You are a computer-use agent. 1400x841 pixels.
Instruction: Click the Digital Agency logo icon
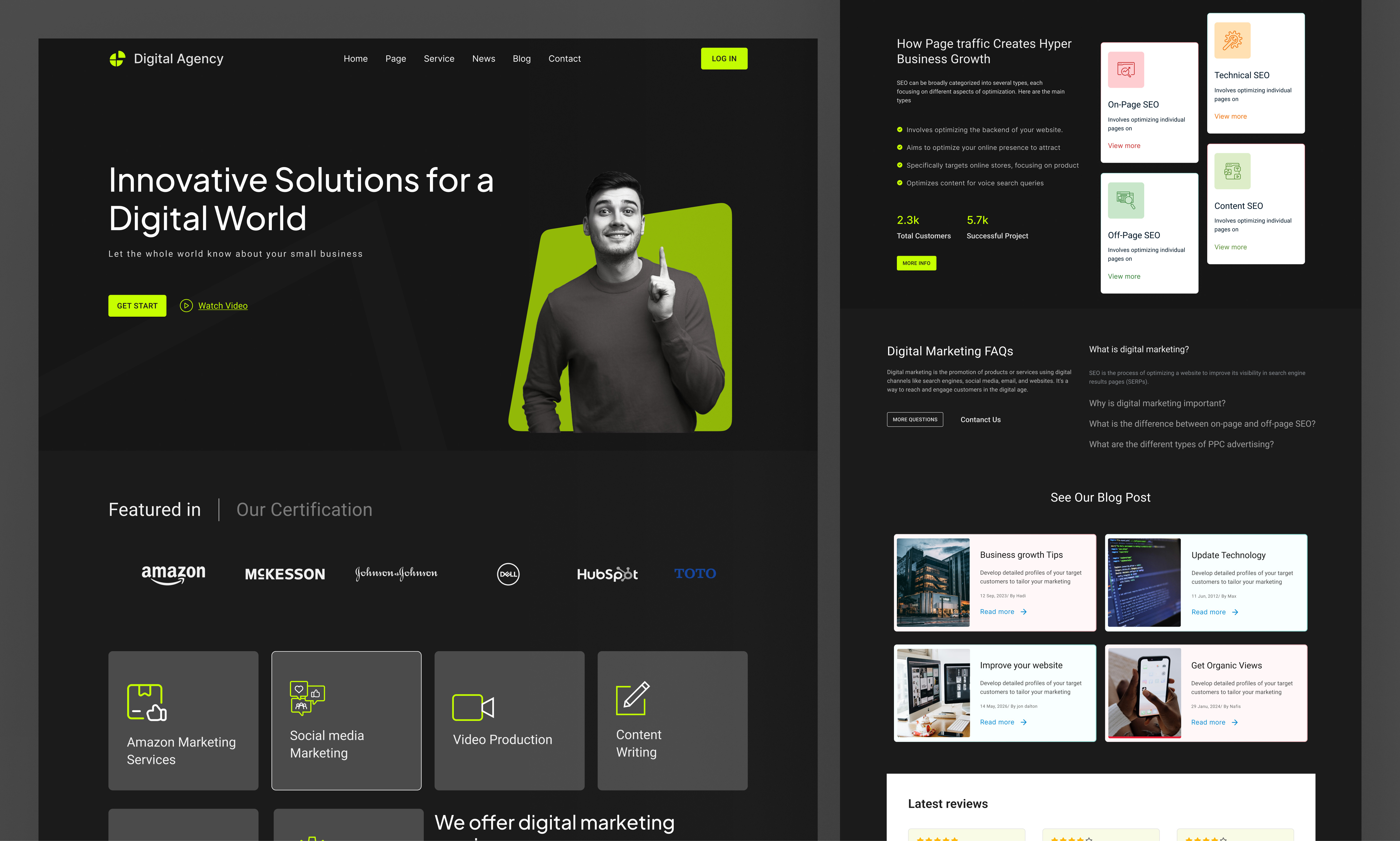(x=117, y=58)
